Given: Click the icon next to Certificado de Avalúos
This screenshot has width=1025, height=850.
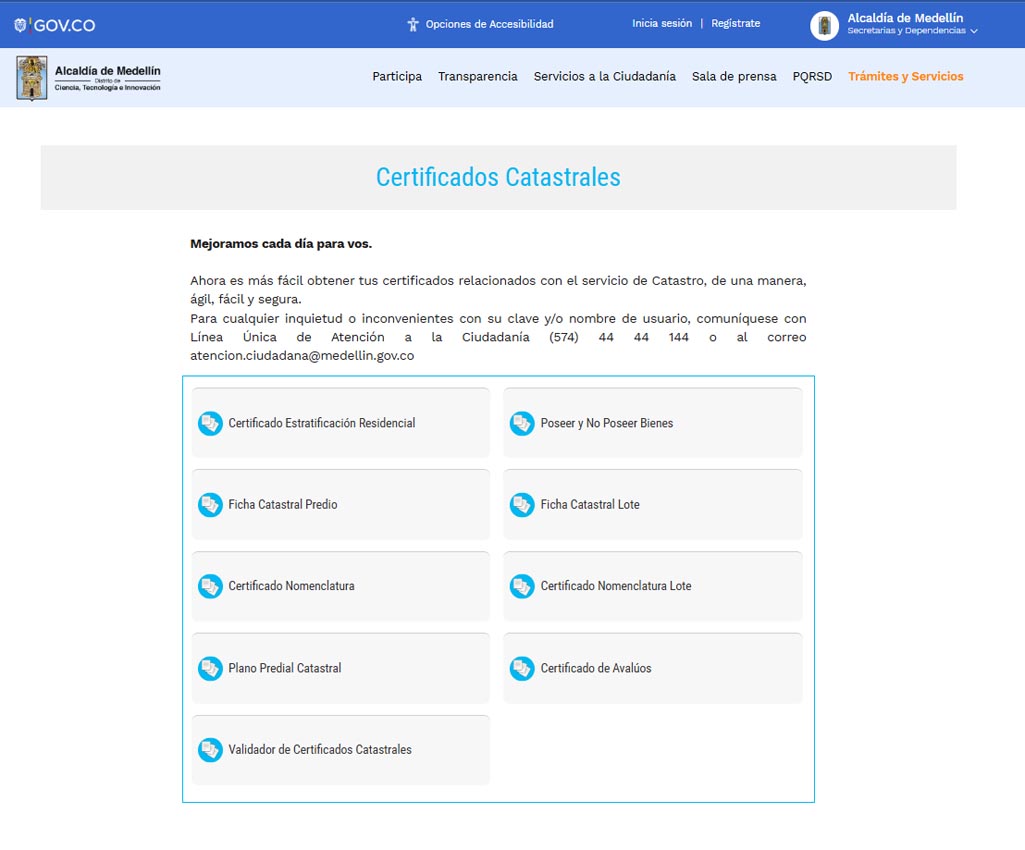Looking at the screenshot, I should [522, 668].
